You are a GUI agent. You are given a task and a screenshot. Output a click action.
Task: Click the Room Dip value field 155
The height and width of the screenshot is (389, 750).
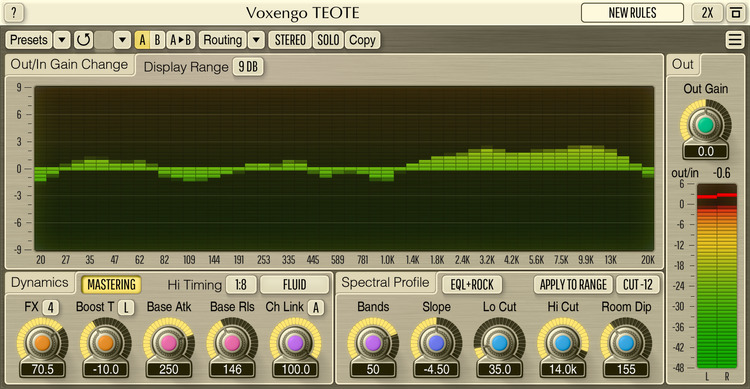coord(626,369)
